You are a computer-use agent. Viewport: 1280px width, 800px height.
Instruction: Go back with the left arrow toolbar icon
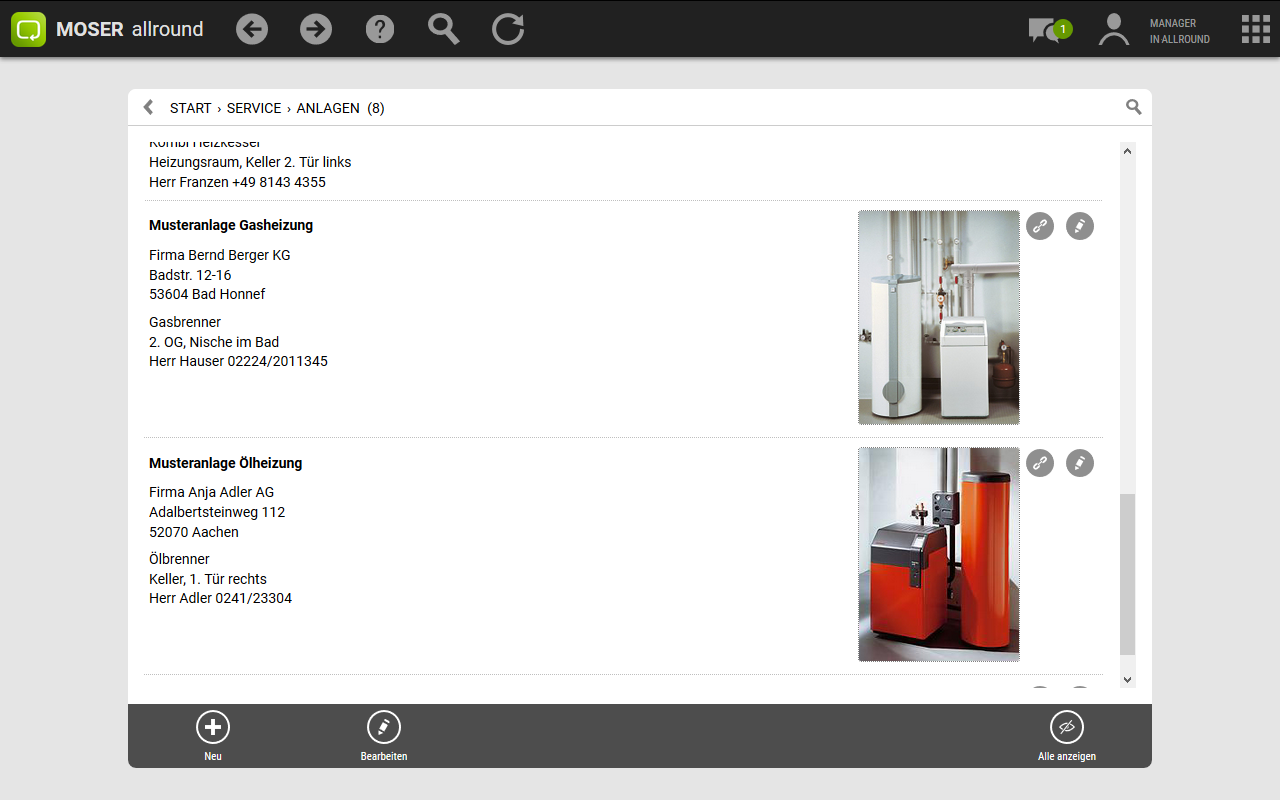252,29
